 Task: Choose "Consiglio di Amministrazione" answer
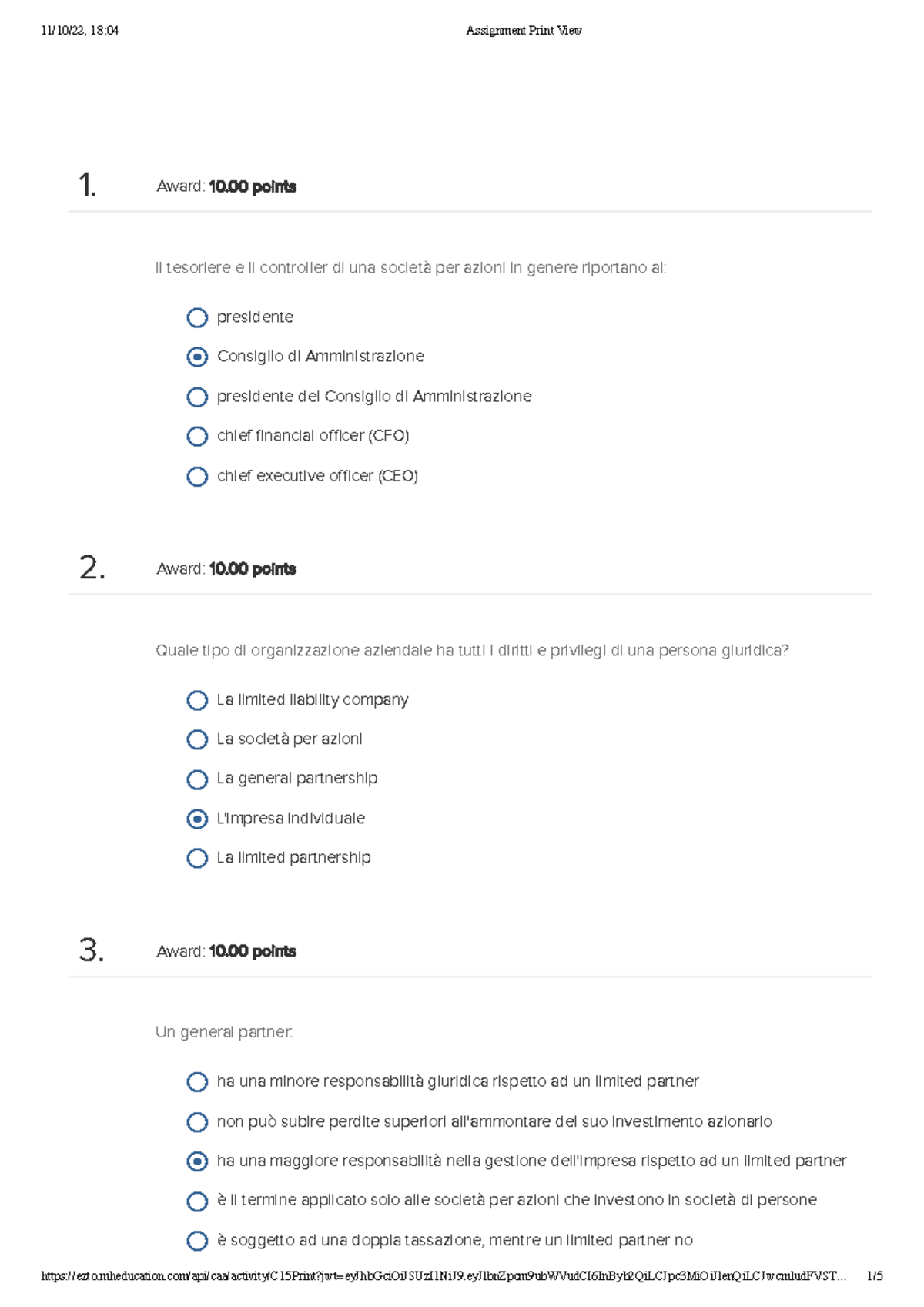coord(197,357)
